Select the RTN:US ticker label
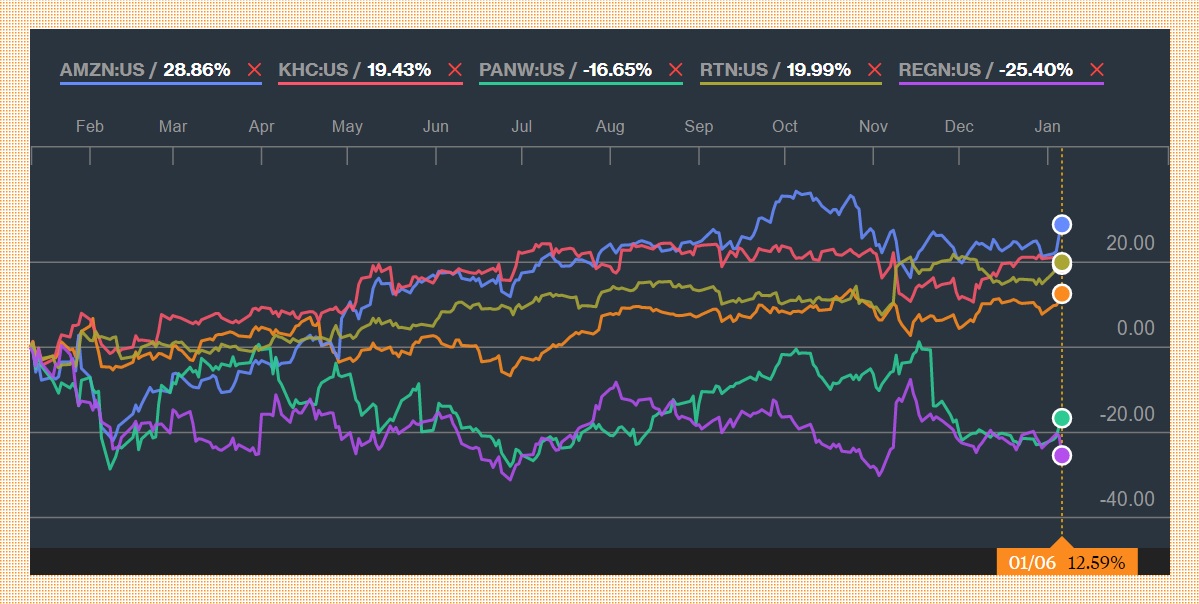The width and height of the screenshot is (1199, 604). tap(734, 70)
